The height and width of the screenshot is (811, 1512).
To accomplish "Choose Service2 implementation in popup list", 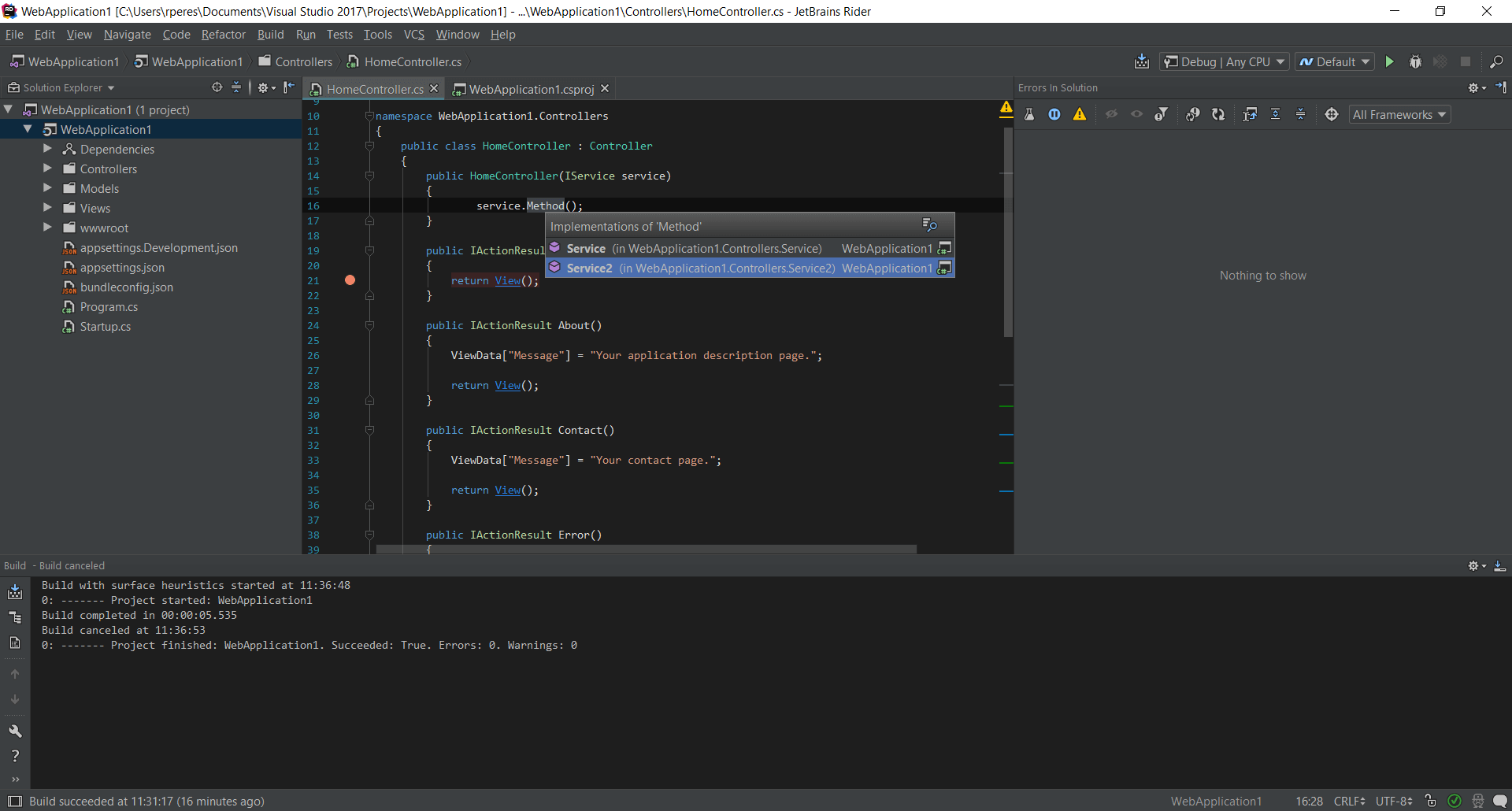I will [x=750, y=268].
